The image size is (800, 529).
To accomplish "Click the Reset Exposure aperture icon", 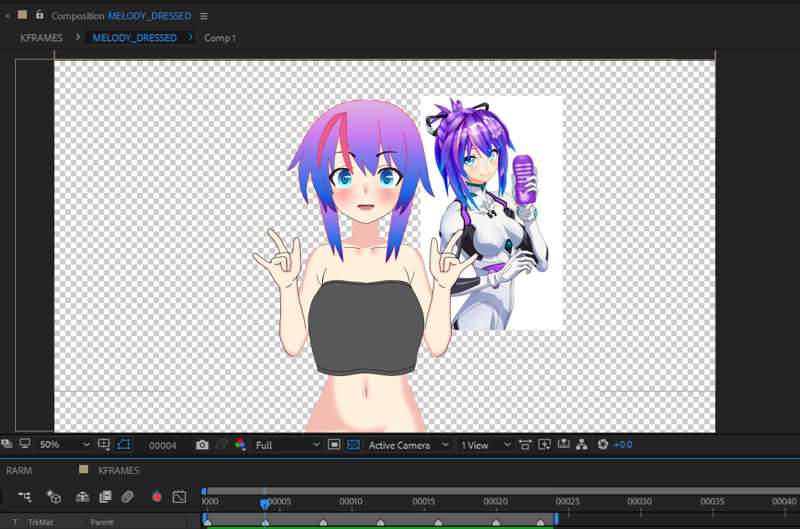I will pos(603,445).
